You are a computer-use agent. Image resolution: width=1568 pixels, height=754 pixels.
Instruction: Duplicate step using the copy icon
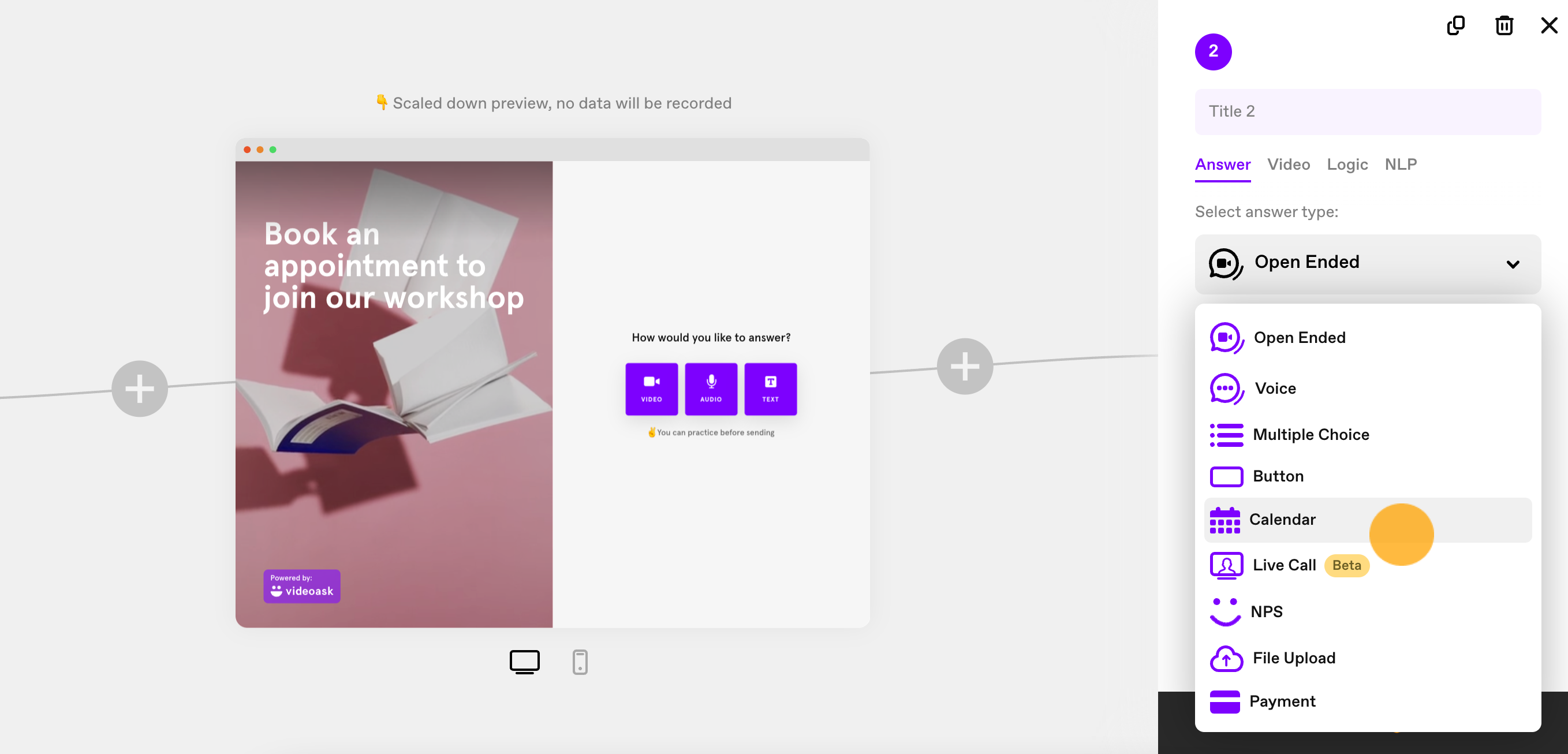click(x=1455, y=25)
